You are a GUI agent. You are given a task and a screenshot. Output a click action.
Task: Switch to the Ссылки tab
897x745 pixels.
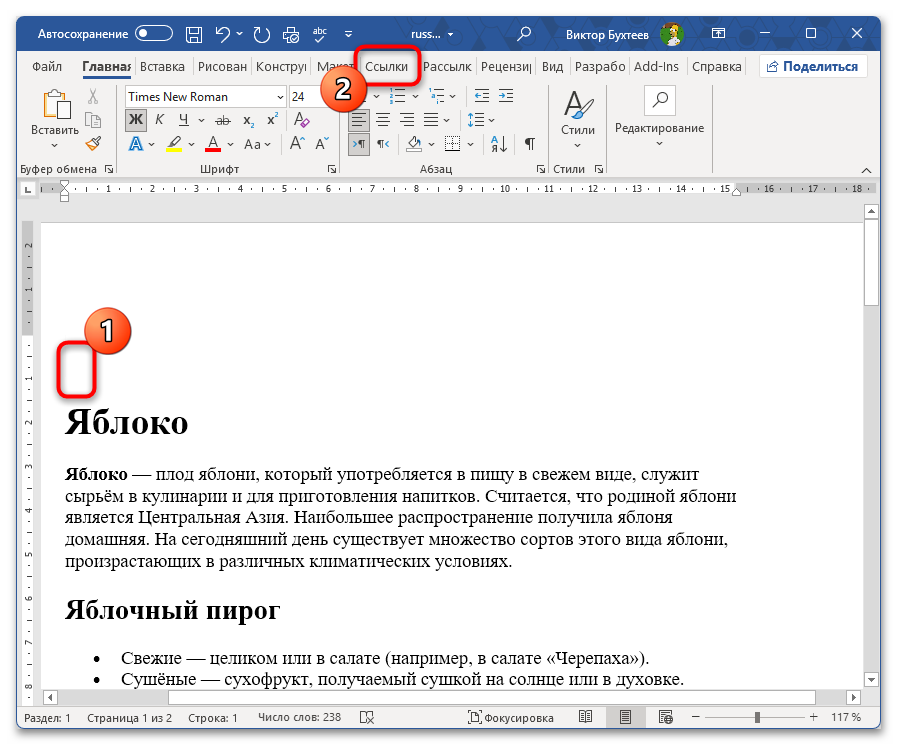click(387, 66)
